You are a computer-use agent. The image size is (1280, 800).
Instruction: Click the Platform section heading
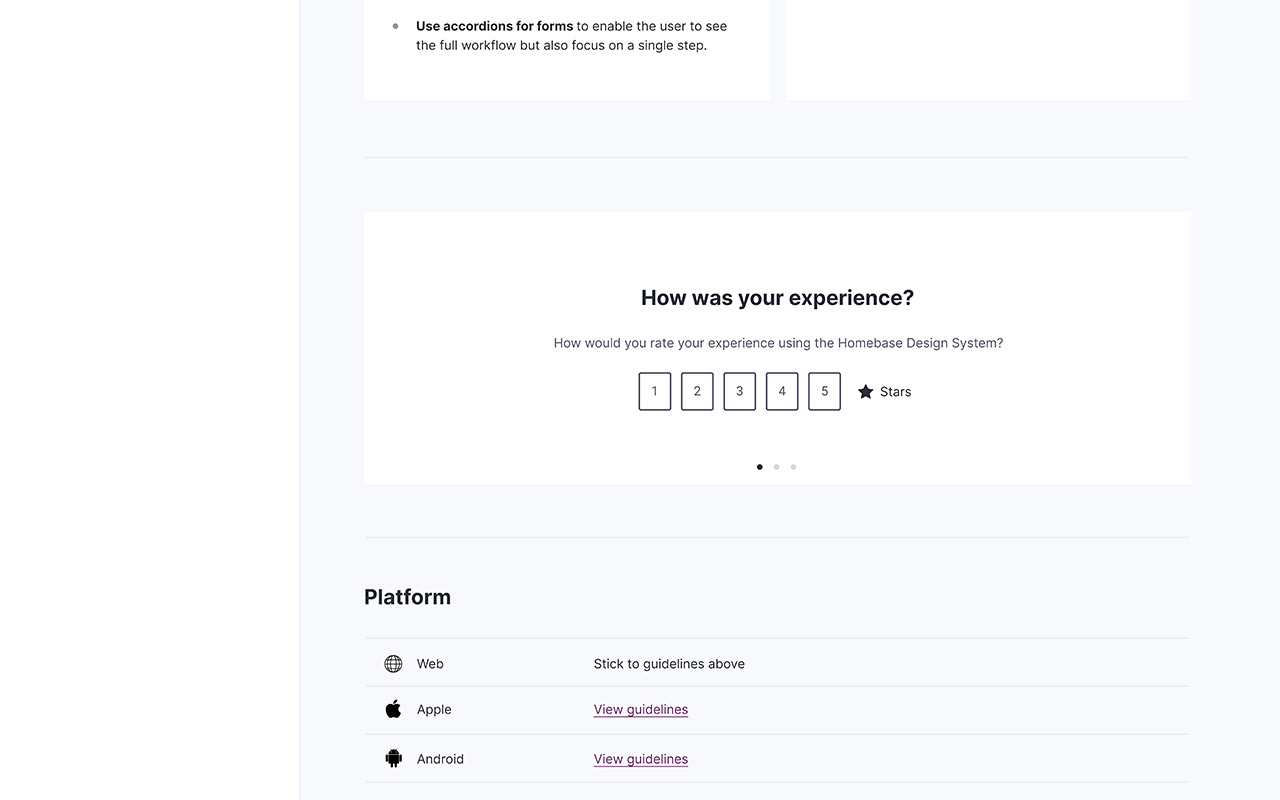(408, 597)
